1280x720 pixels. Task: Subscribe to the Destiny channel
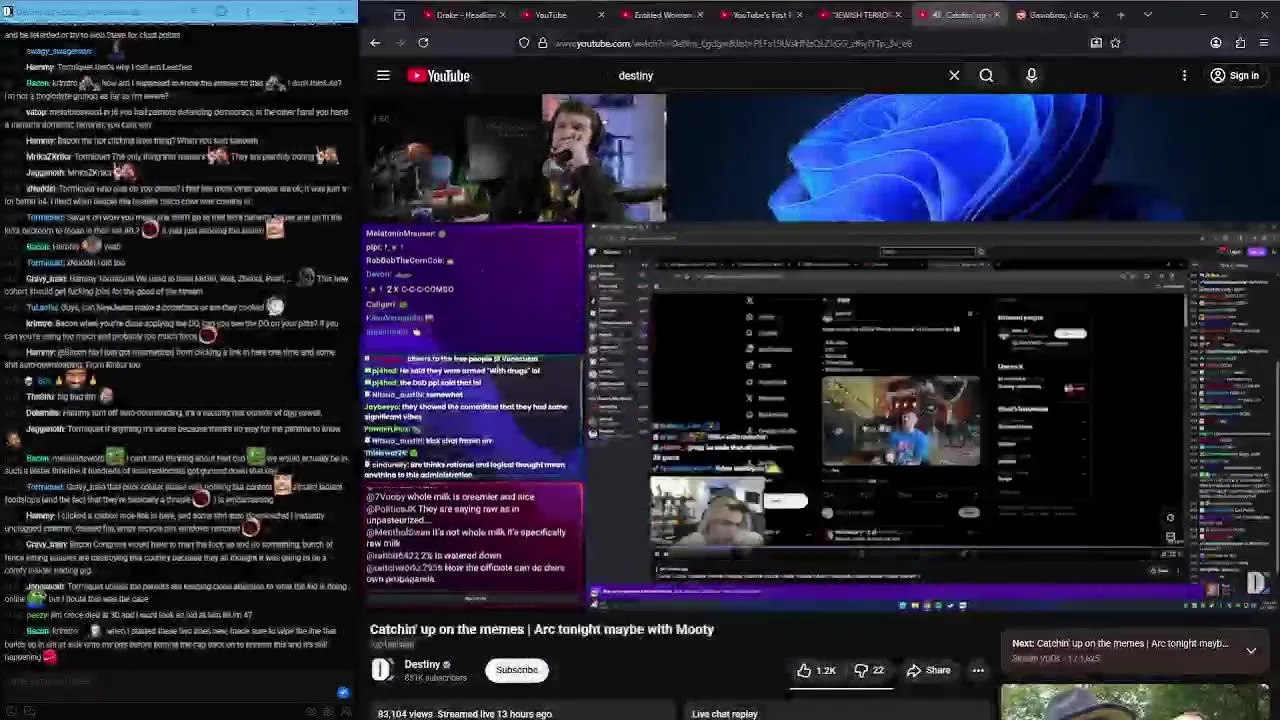click(517, 670)
